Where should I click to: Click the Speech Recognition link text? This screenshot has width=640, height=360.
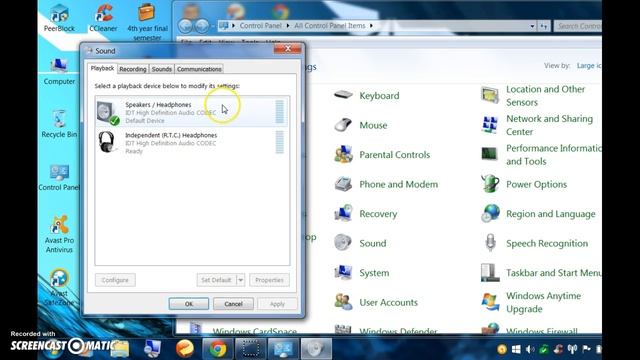tap(547, 243)
